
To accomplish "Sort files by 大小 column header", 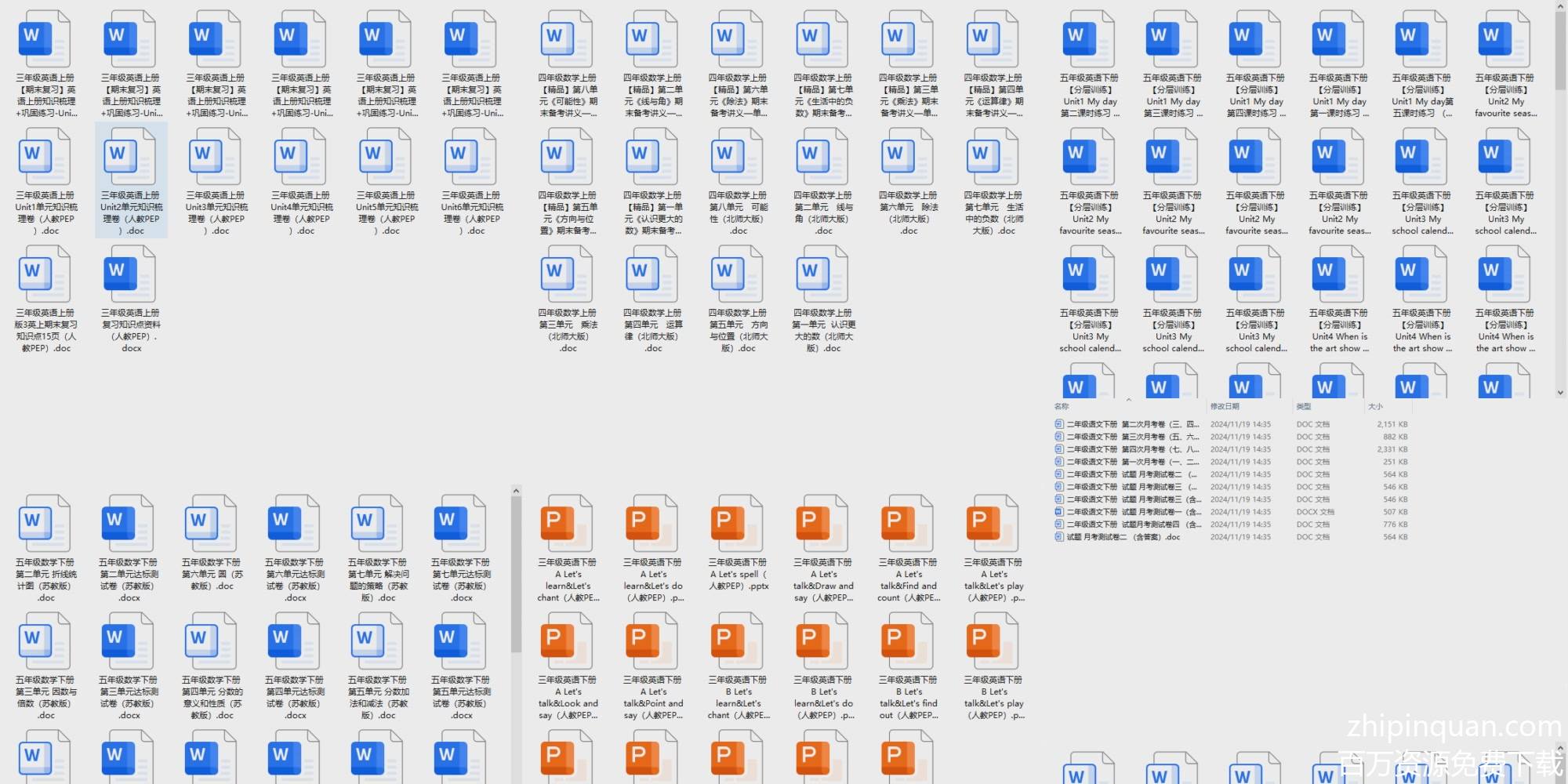I will pos(1375,406).
